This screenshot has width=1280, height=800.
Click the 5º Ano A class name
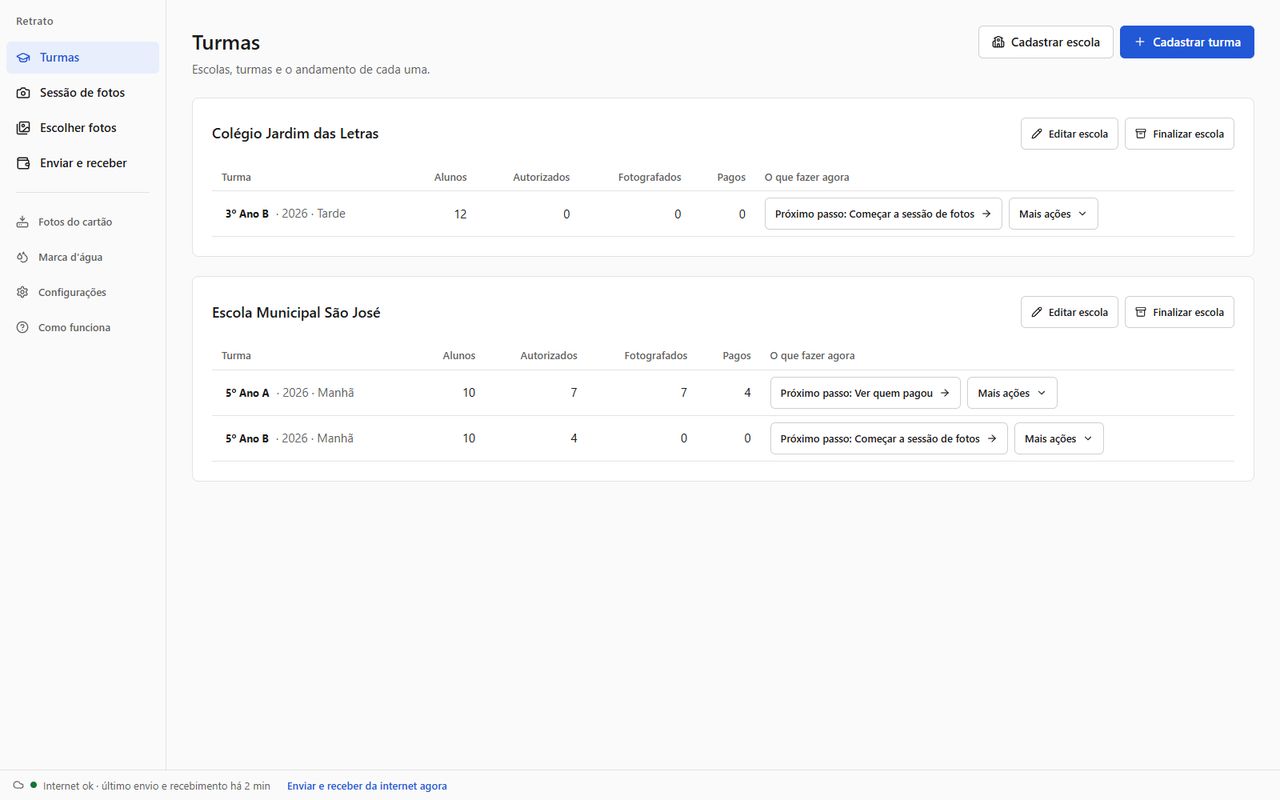click(247, 393)
